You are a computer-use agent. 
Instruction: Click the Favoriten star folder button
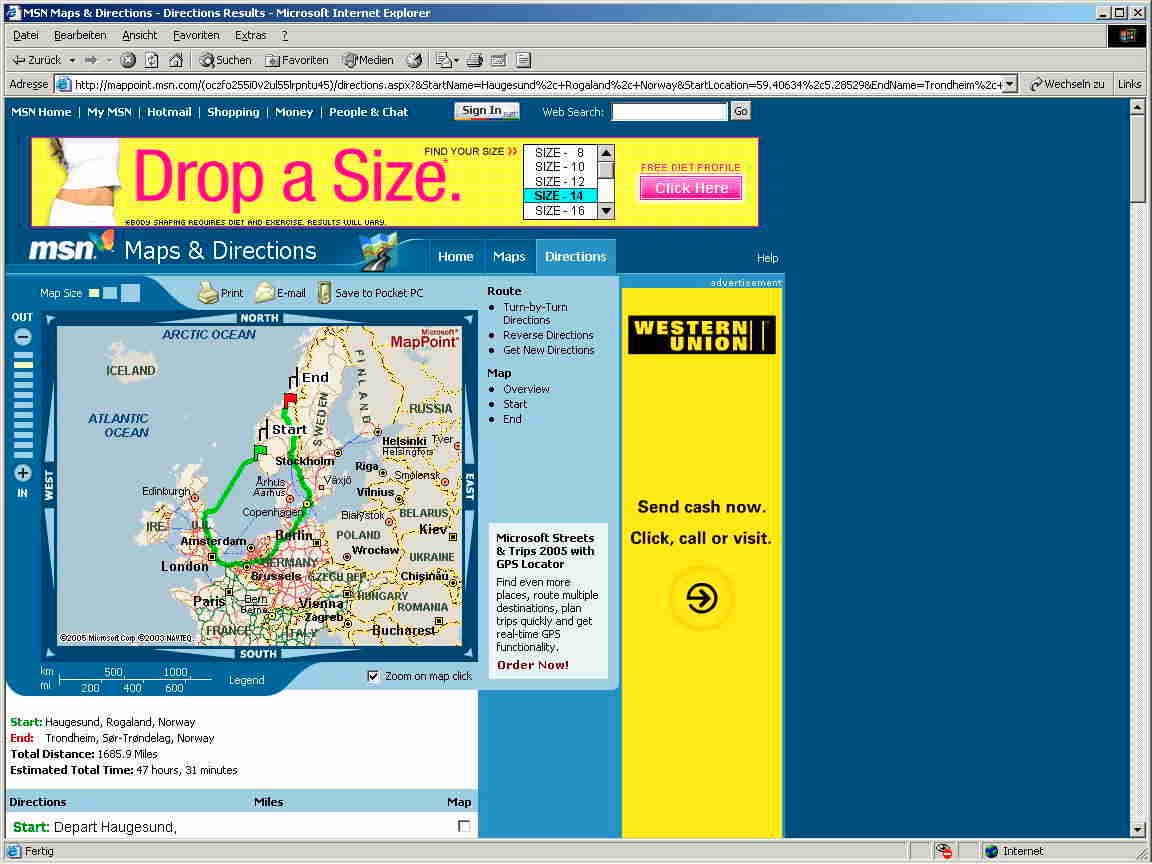coord(297,60)
